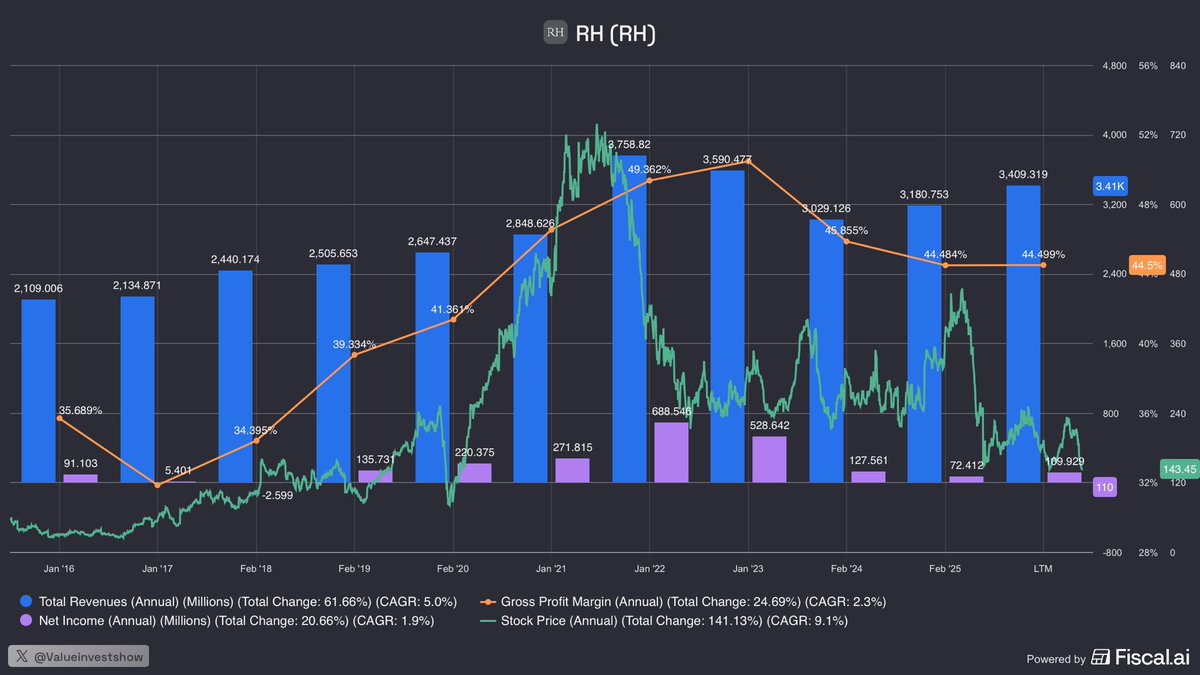
Task: Click the 44.484% margin data label
Action: coord(945,254)
